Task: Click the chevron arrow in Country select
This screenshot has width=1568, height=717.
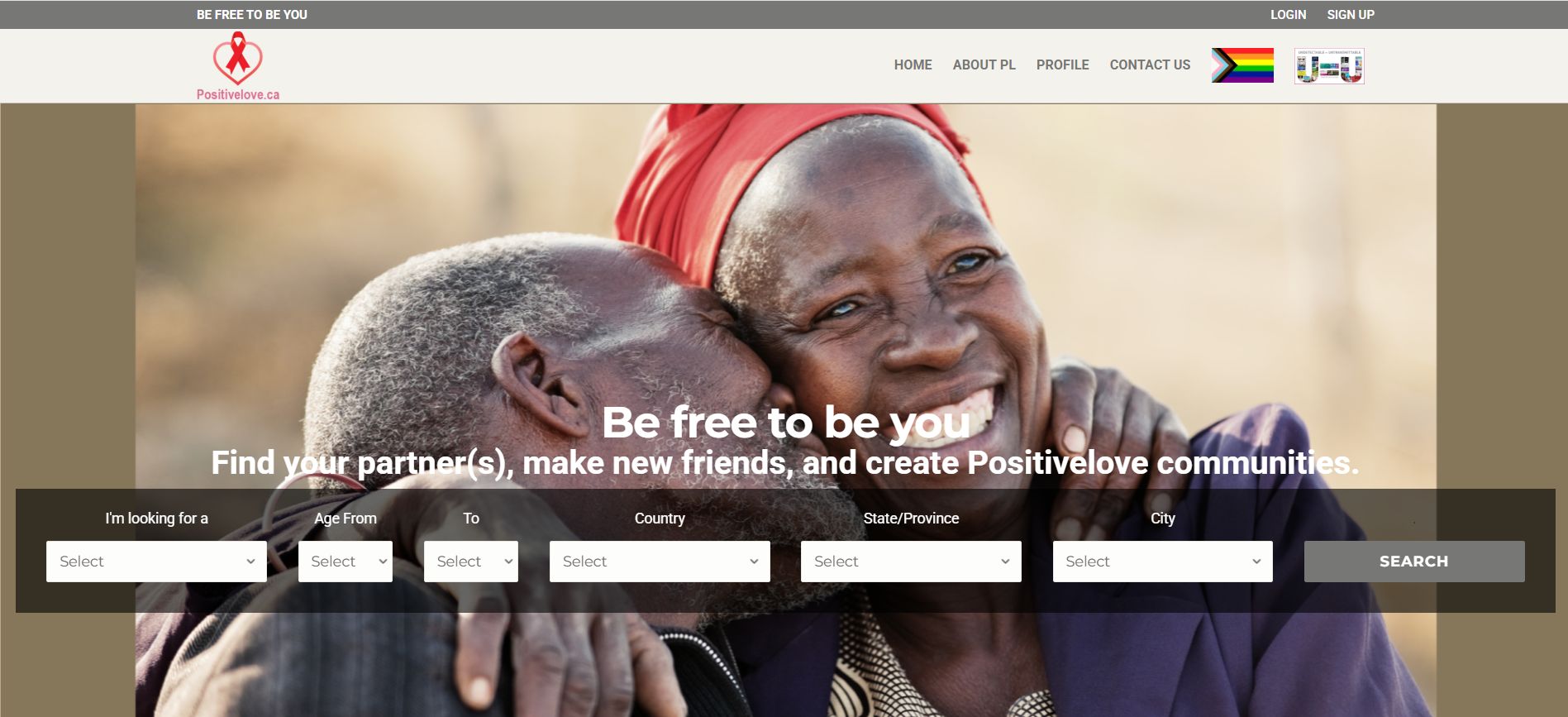Action: pos(754,562)
